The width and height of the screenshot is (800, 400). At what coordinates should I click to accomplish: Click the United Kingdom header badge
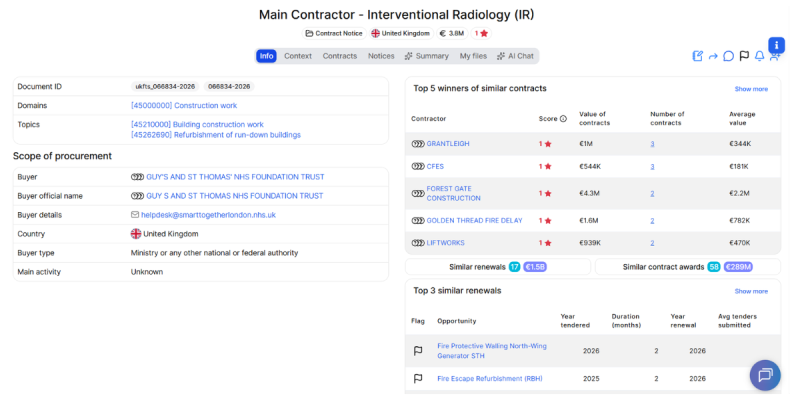(402, 33)
